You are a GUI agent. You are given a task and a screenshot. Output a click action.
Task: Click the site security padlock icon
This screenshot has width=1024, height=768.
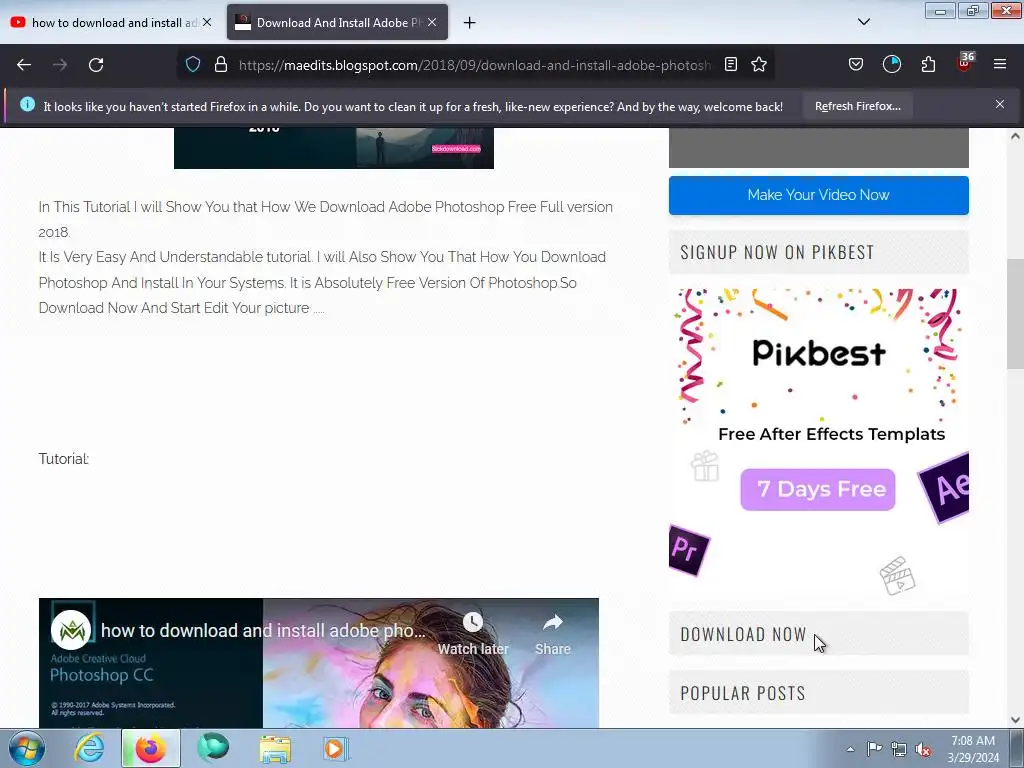tap(221, 65)
